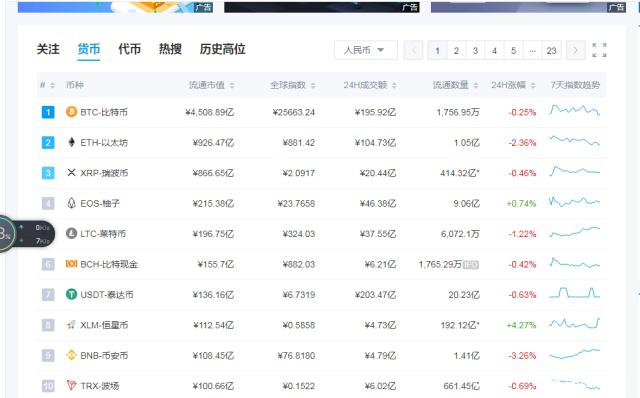Viewport: 640px width, 398px height.
Task: Go to page 5
Action: 513,51
